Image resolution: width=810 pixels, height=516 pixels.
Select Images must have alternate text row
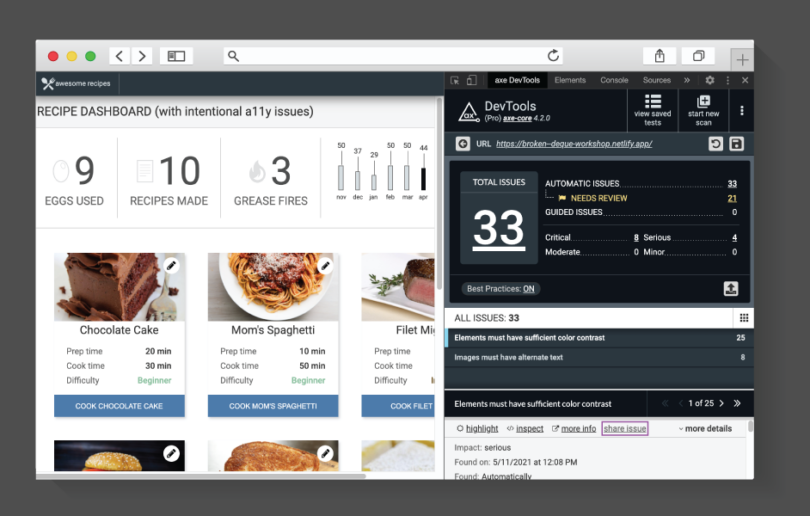[x=599, y=357]
